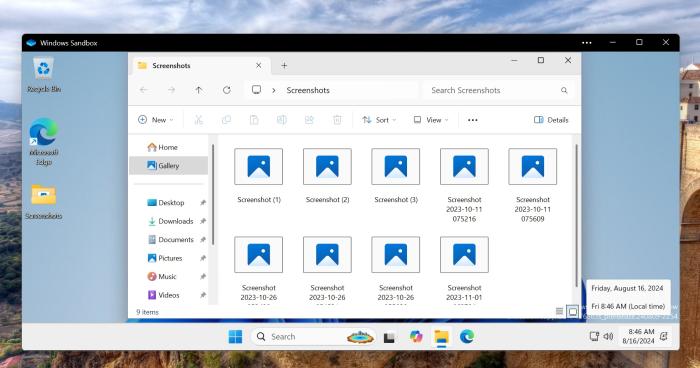Switch to list details view icon
The width and height of the screenshot is (700, 368).
[559, 311]
